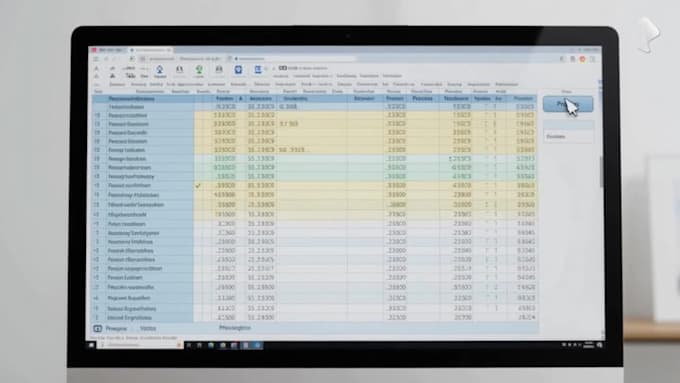Click the highlighted blue taskbar app icon
The image size is (680, 383).
[x=257, y=345]
